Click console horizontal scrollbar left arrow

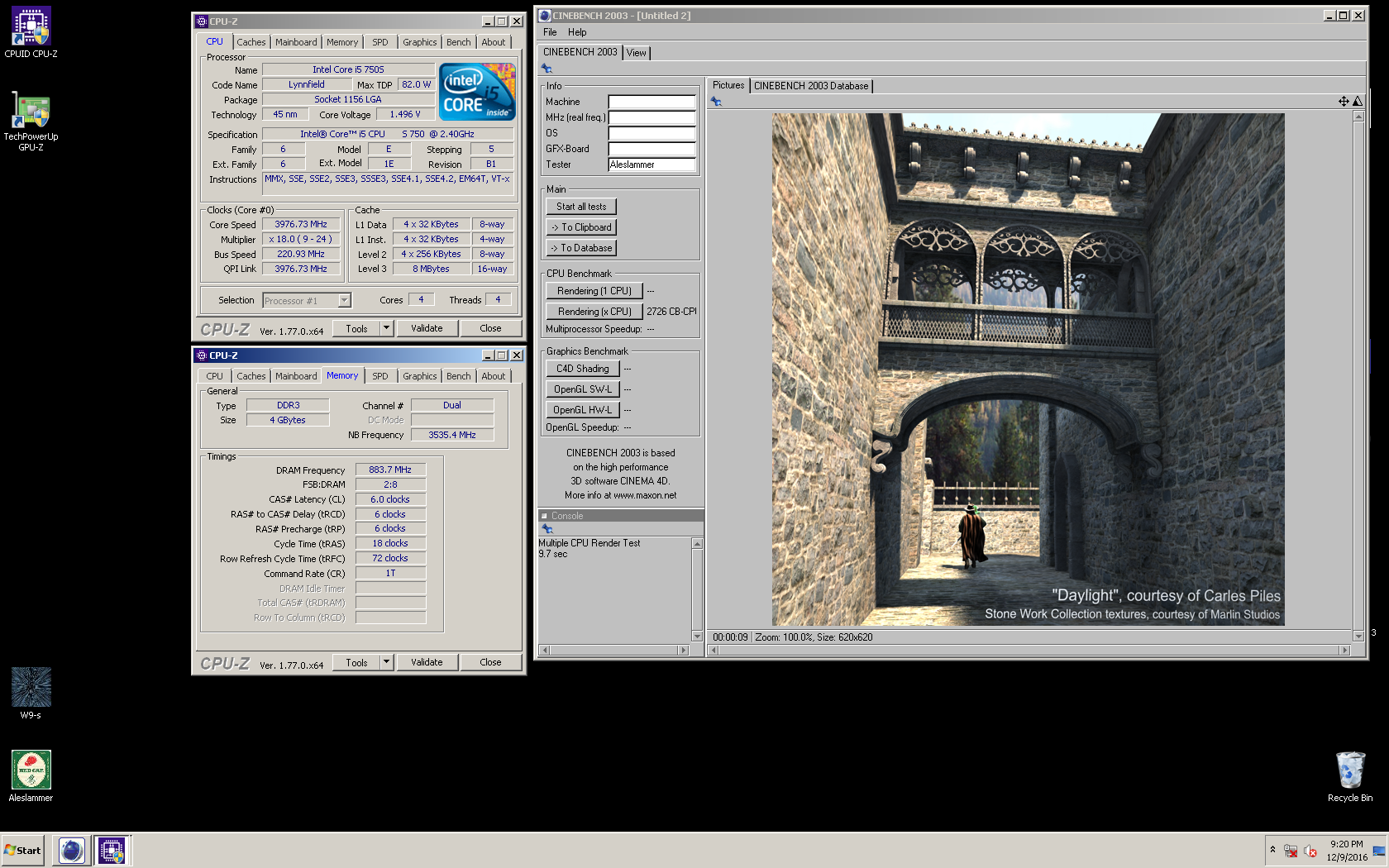click(x=543, y=651)
